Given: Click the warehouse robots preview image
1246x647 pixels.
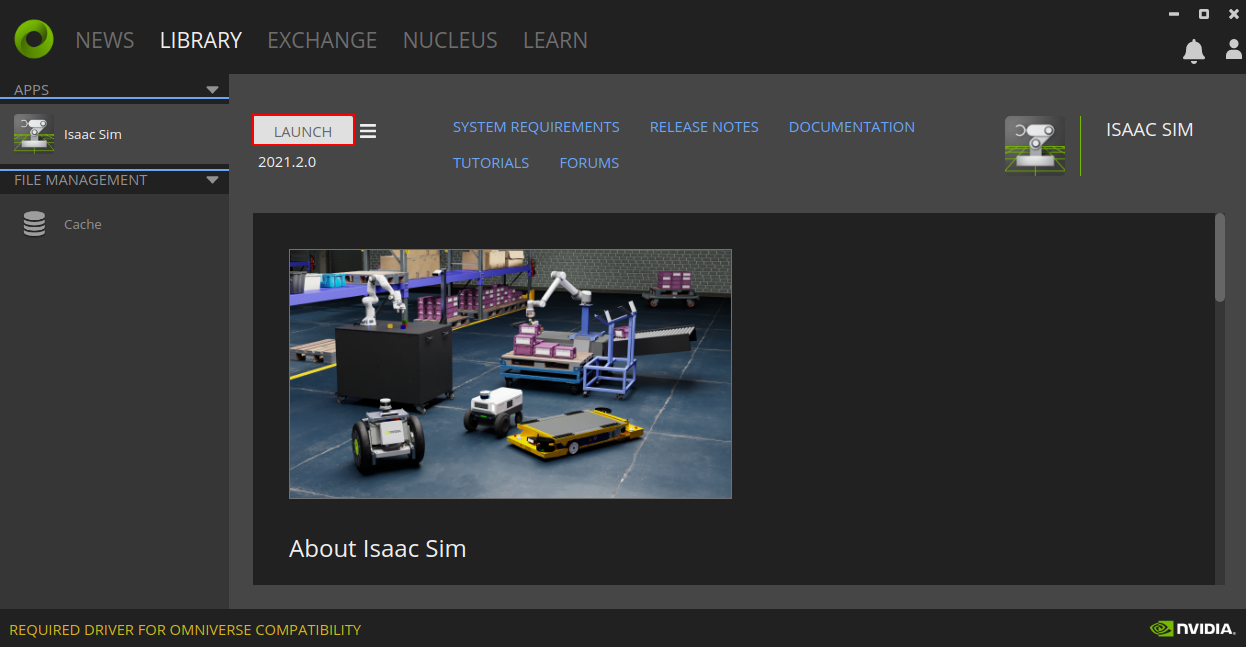Looking at the screenshot, I should pyautogui.click(x=510, y=374).
